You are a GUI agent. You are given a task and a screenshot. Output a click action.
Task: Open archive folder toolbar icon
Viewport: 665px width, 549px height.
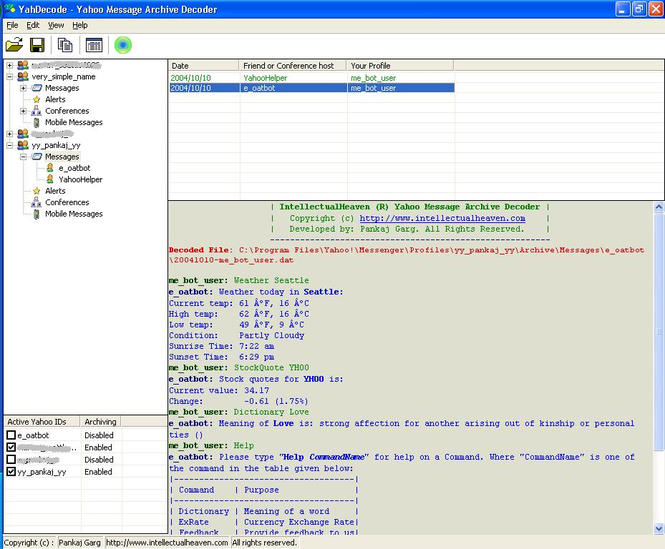coord(14,45)
